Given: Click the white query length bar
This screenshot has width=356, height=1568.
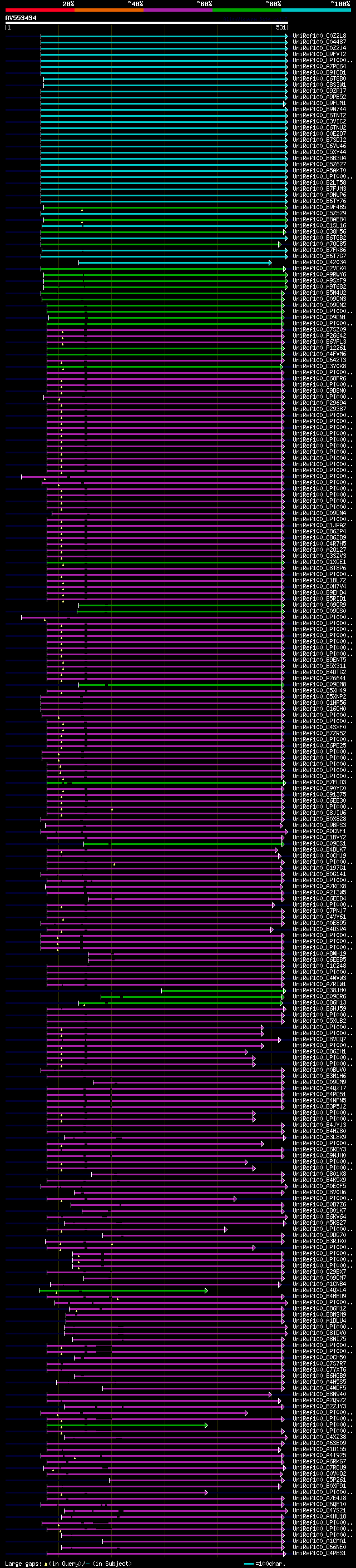Looking at the screenshot, I should [147, 23].
